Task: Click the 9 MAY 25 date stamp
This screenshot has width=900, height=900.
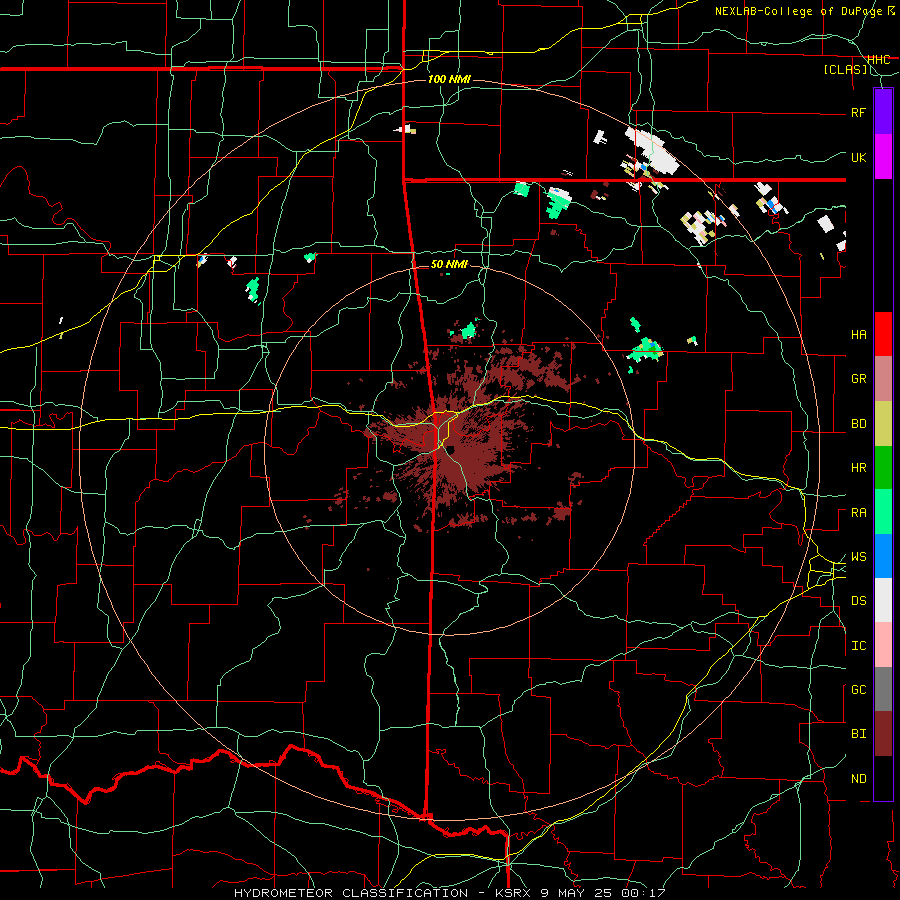Action: coord(577,893)
